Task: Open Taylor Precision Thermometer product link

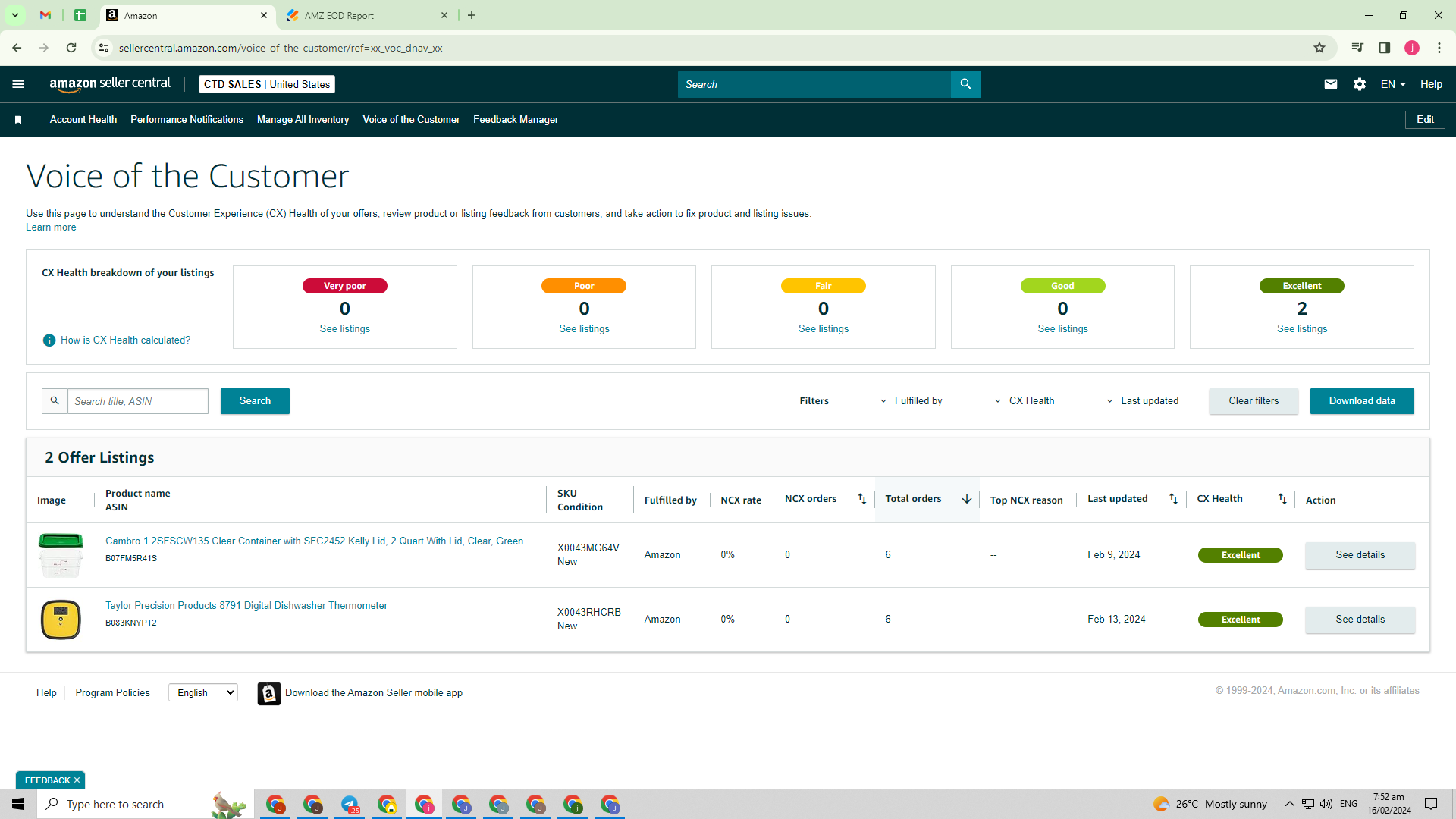Action: pyautogui.click(x=246, y=606)
